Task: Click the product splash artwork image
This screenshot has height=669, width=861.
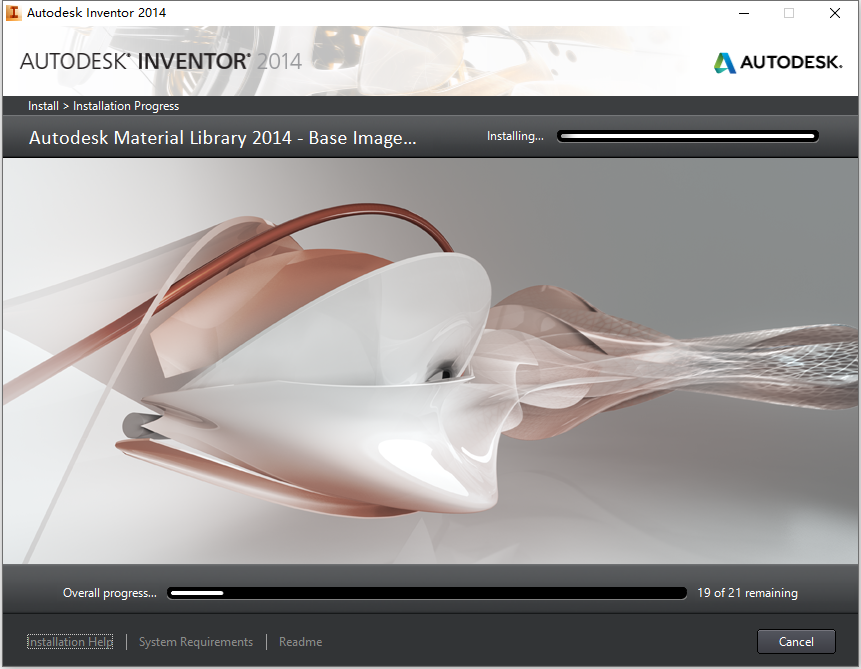Action: (x=430, y=361)
